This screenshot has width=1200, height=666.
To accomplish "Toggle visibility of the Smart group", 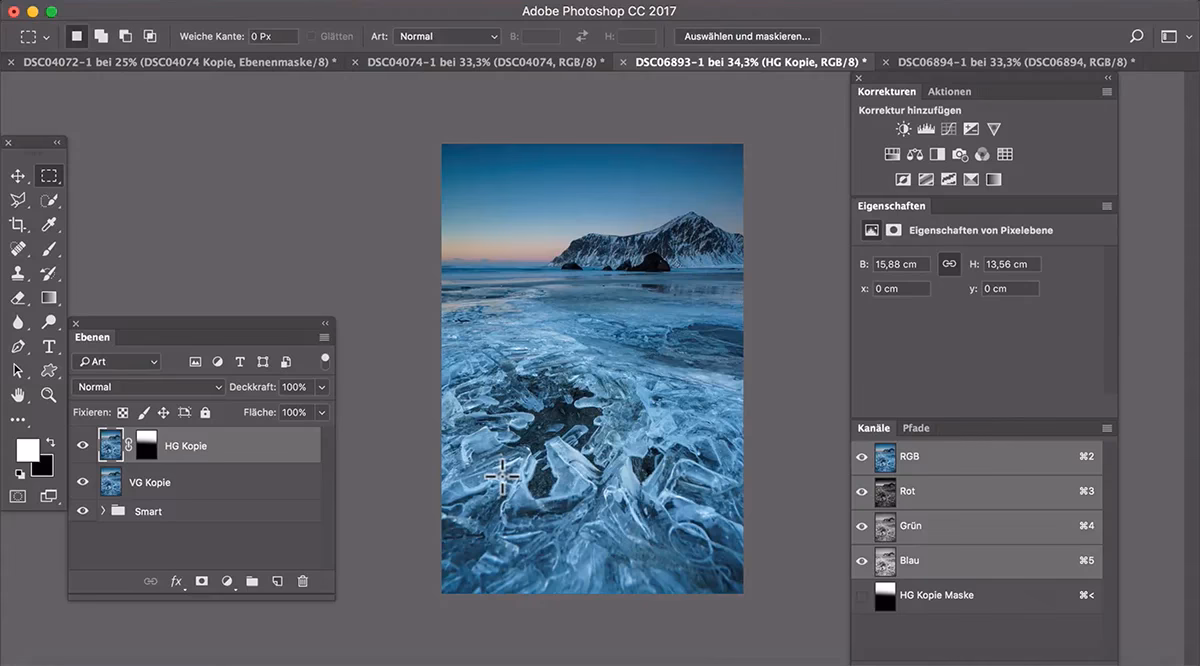I will point(83,511).
